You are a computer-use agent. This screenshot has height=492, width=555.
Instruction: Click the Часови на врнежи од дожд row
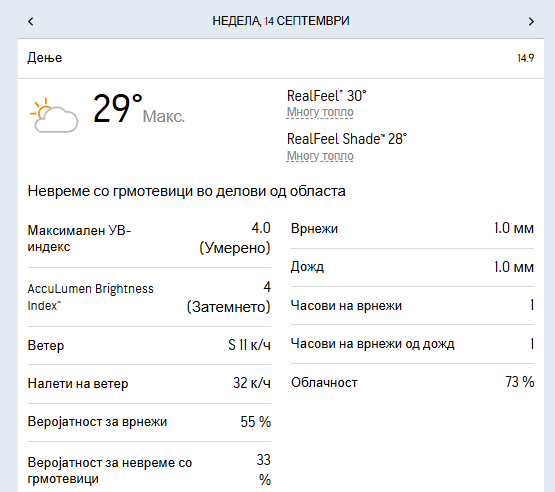[412, 344]
